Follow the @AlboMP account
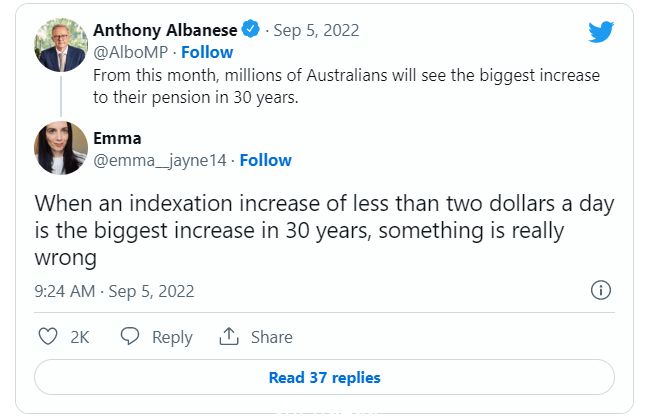 pos(207,52)
